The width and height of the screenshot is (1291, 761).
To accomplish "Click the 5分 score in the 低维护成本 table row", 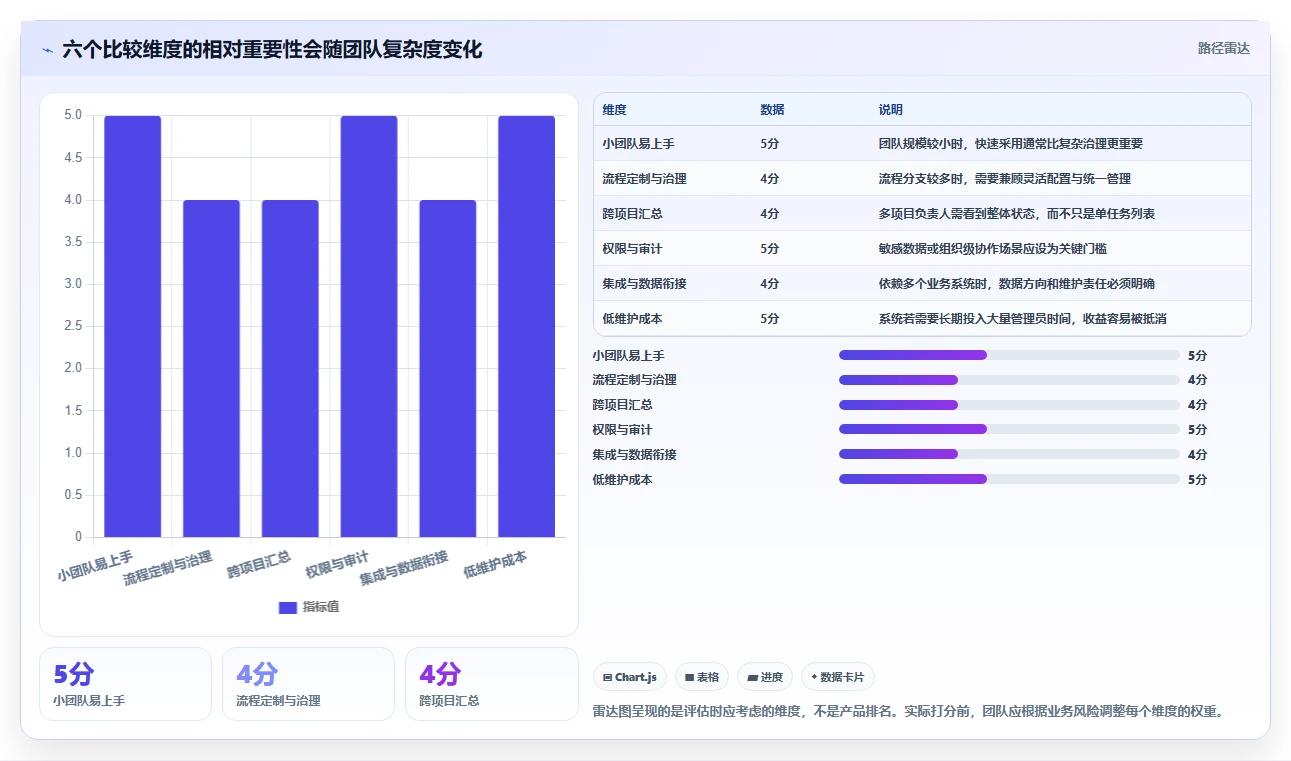I will (769, 319).
